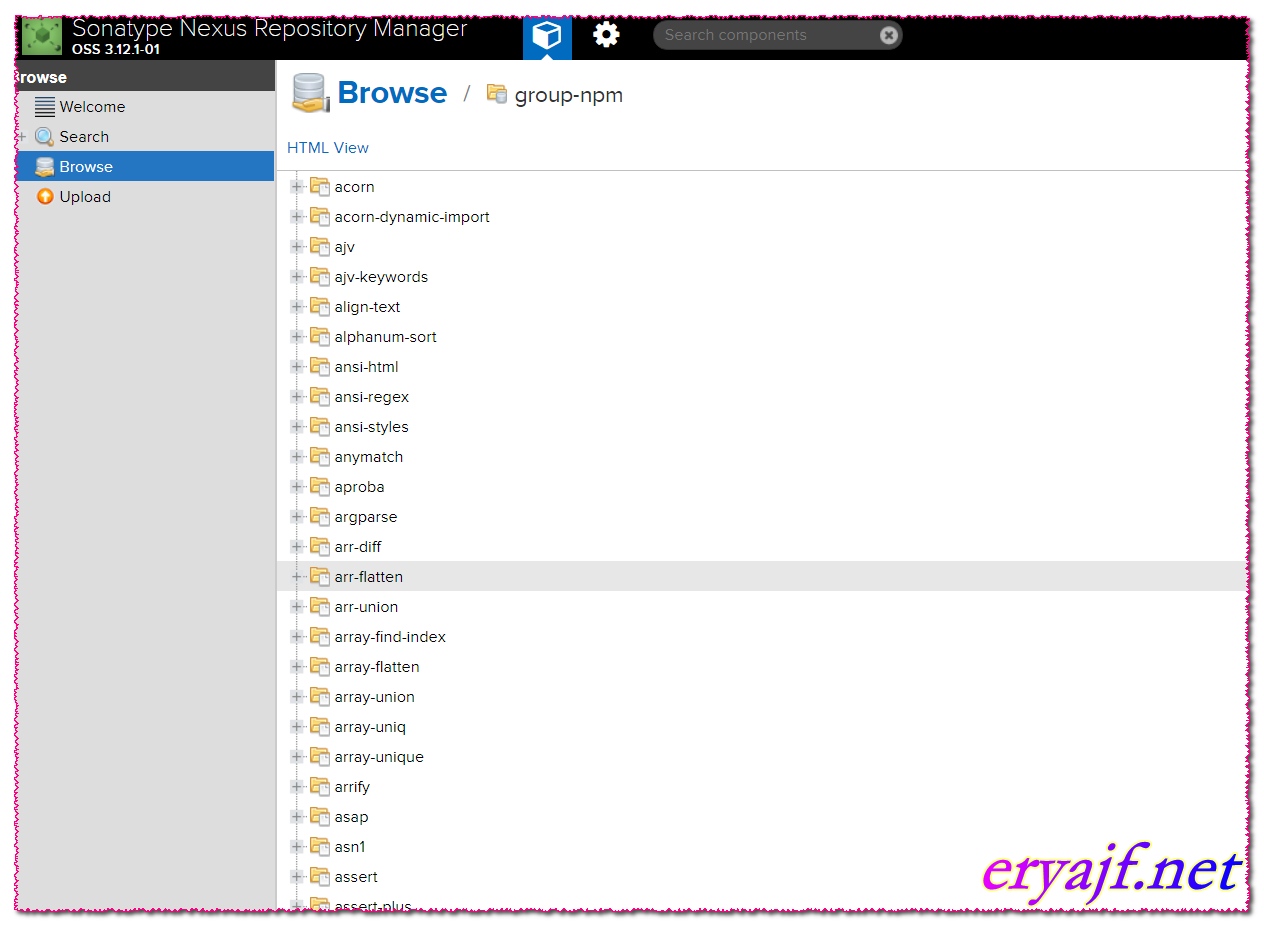The image size is (1264, 926).
Task: Select the ansi-html tree row
Action: point(762,367)
